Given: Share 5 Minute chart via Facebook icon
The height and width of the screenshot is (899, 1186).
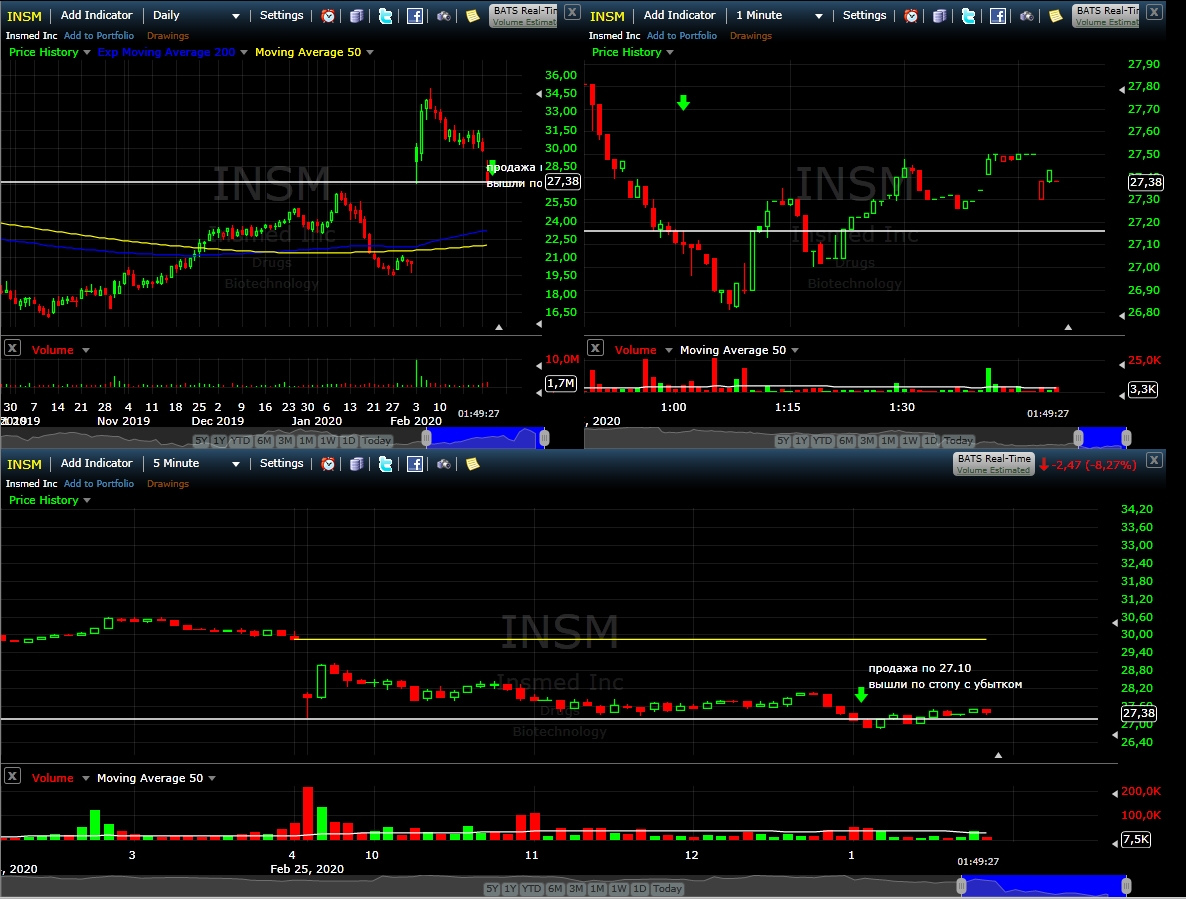Looking at the screenshot, I should tap(414, 463).
